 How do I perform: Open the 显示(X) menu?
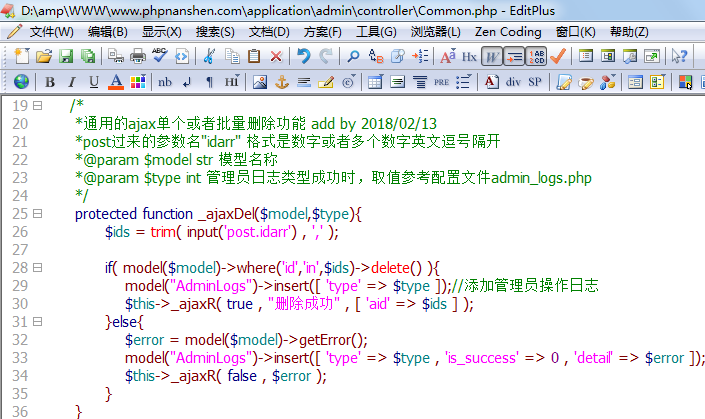point(162,32)
